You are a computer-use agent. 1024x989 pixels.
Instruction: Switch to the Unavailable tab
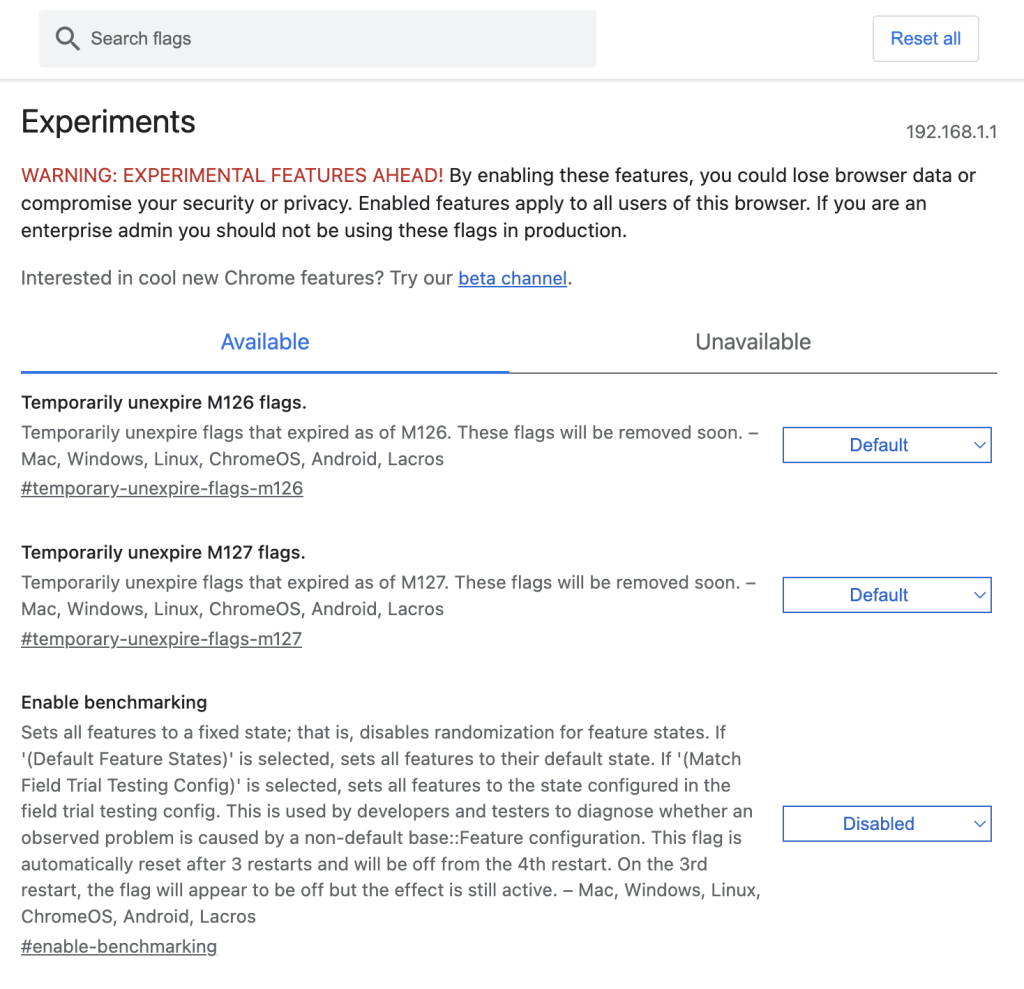click(753, 341)
